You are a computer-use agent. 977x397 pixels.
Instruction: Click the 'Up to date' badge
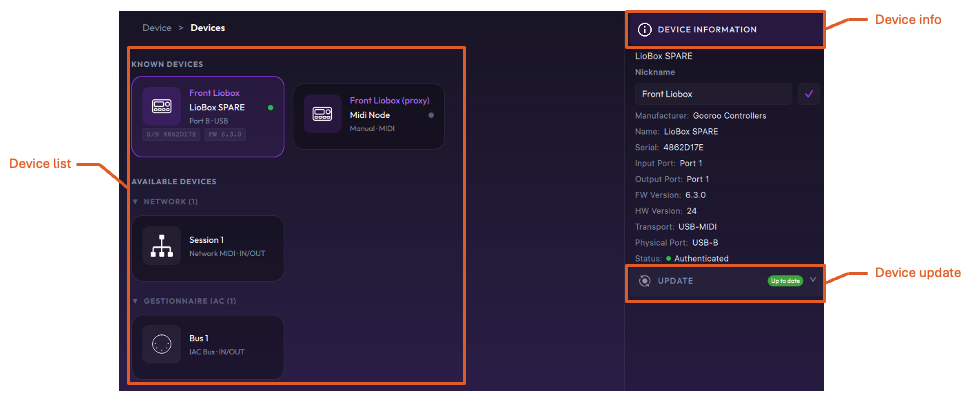pyautogui.click(x=785, y=281)
